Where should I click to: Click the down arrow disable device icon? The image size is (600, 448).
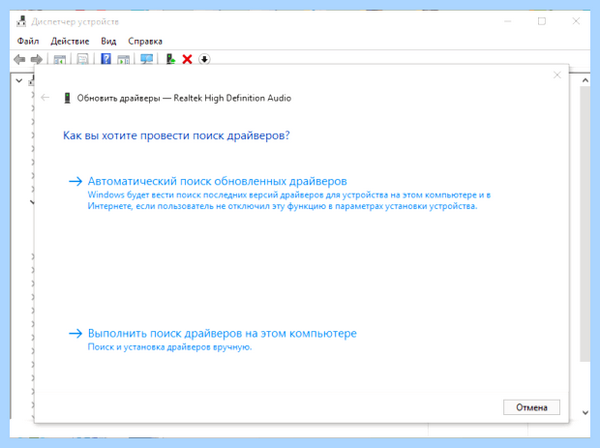[204, 59]
